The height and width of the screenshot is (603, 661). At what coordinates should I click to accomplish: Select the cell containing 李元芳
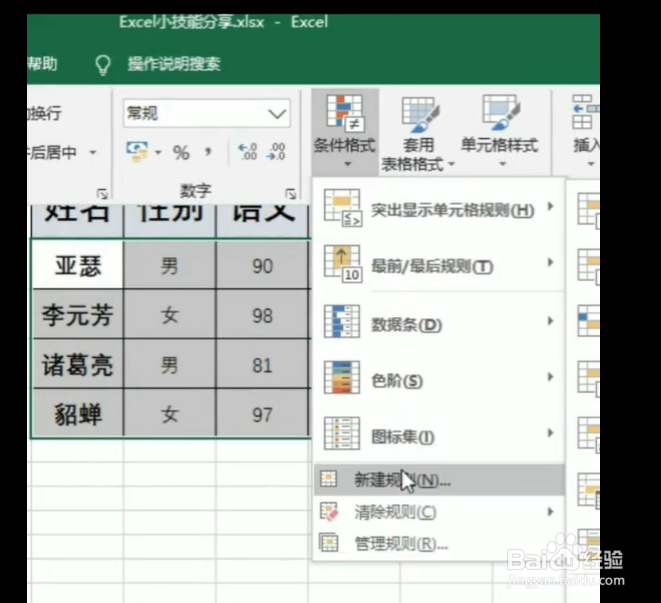pos(78,315)
